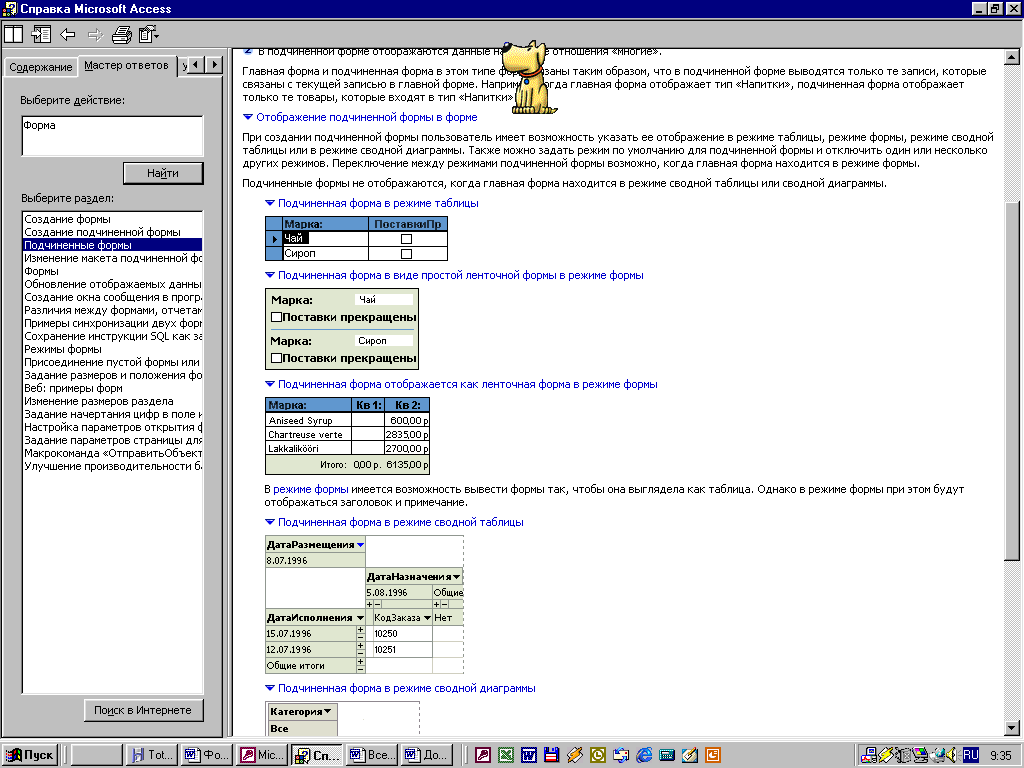Toggle ПоставкиПр checkbox in Чай row
Screen dimensions: 1024x768
[406, 239]
